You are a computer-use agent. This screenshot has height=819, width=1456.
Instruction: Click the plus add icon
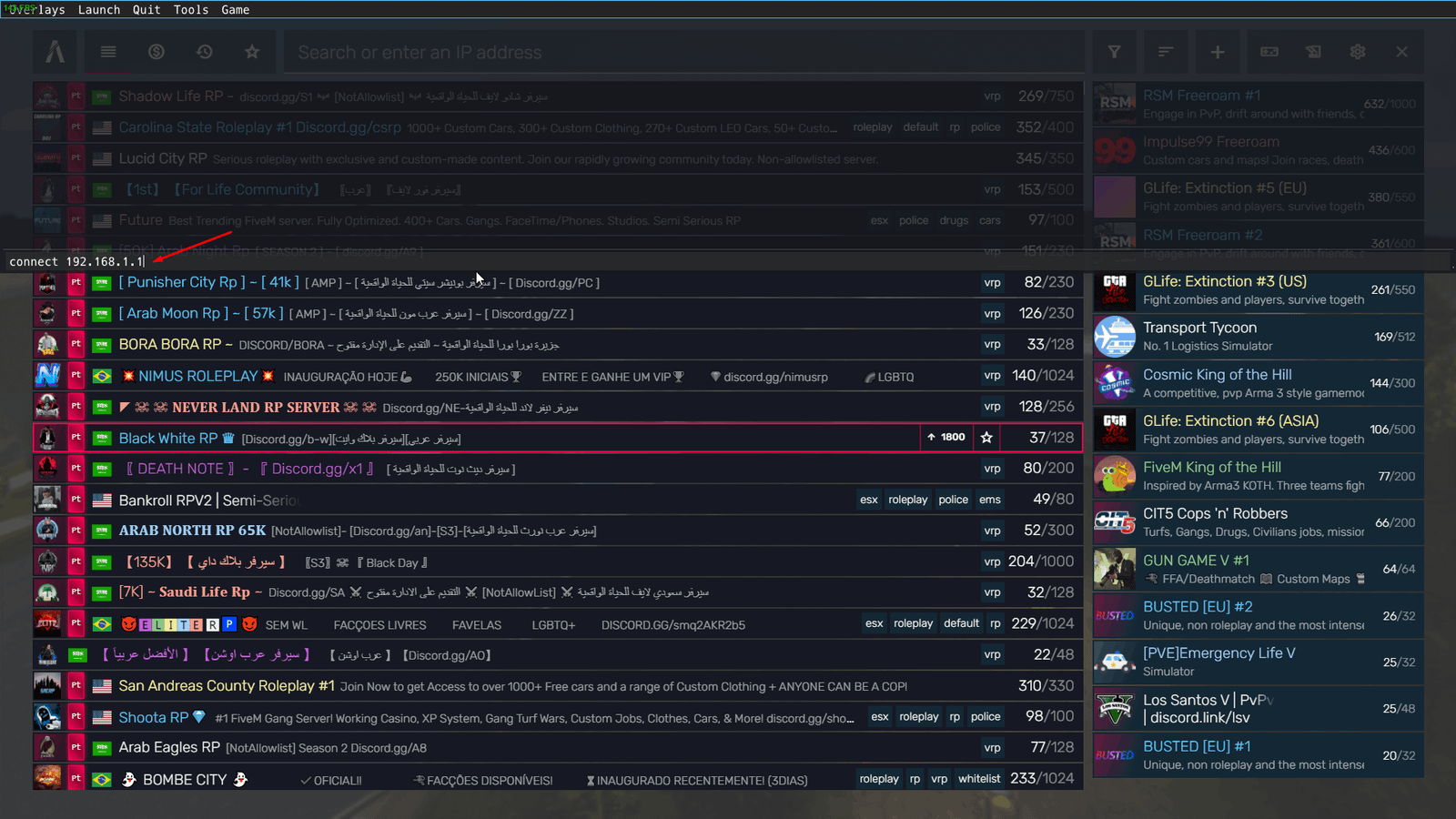[1218, 52]
